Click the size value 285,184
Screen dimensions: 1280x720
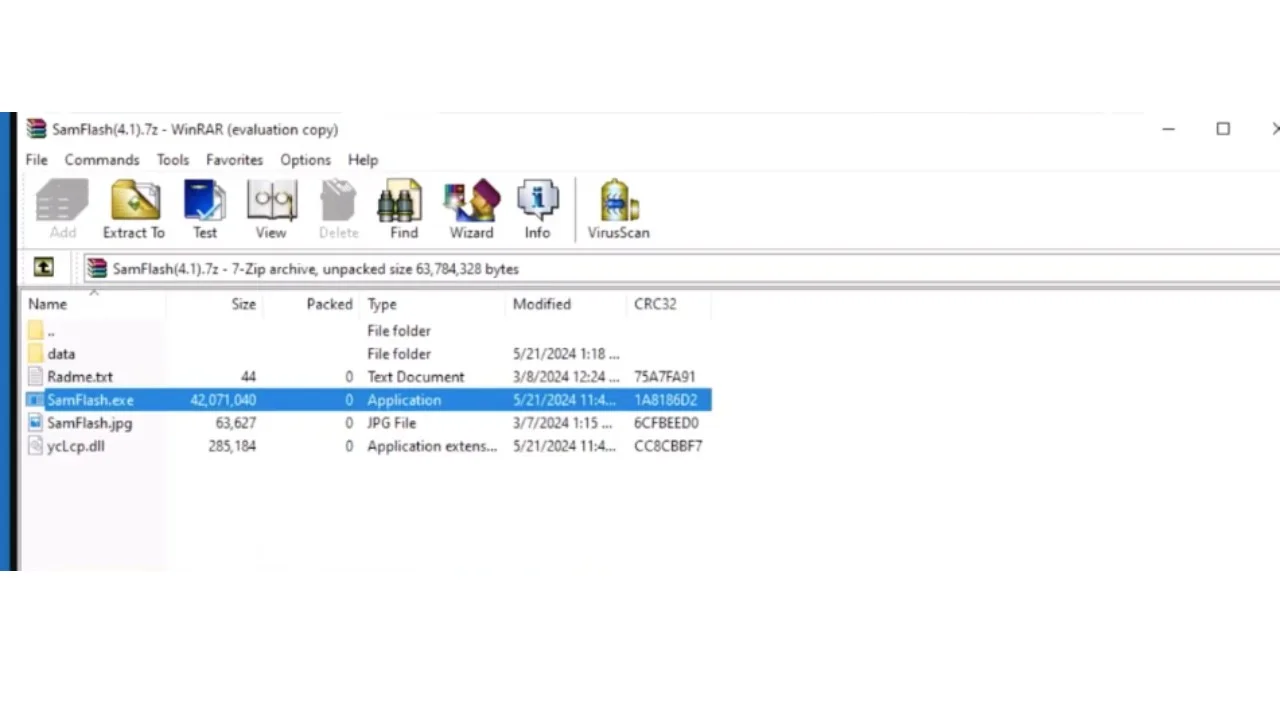[232, 446]
